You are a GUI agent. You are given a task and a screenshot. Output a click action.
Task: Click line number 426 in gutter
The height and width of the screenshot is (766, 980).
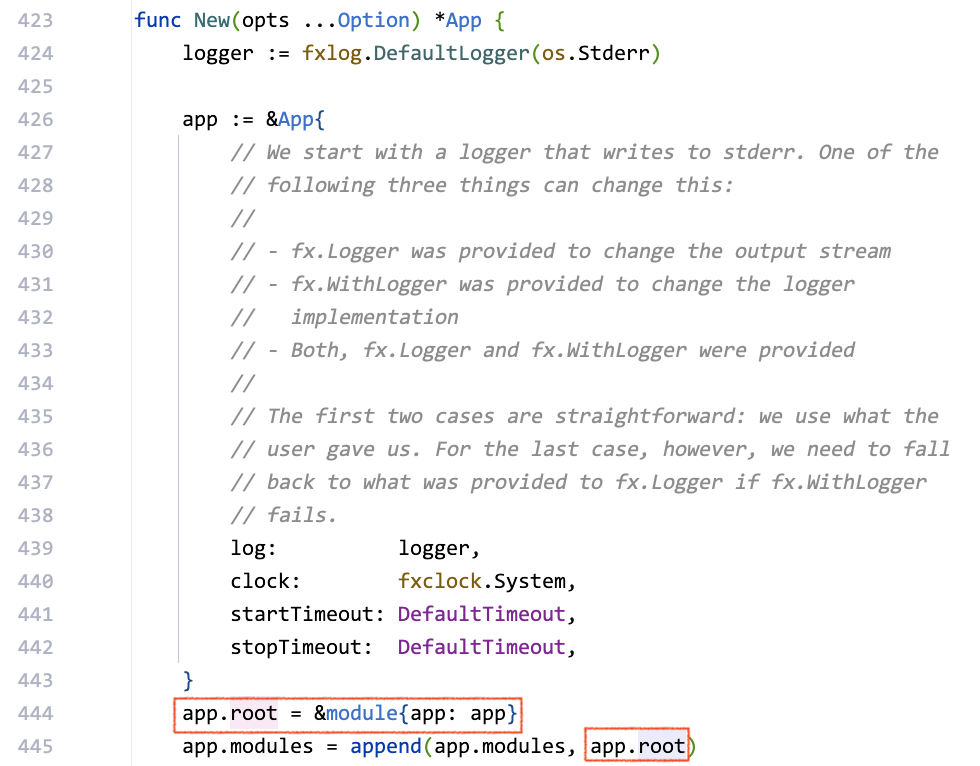35,119
